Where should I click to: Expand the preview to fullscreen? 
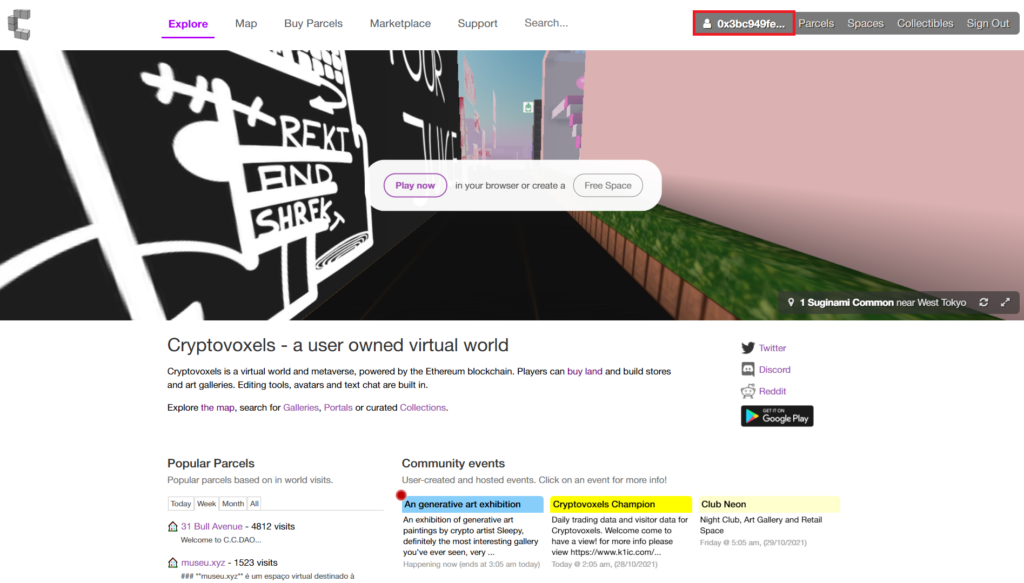pos(1005,302)
